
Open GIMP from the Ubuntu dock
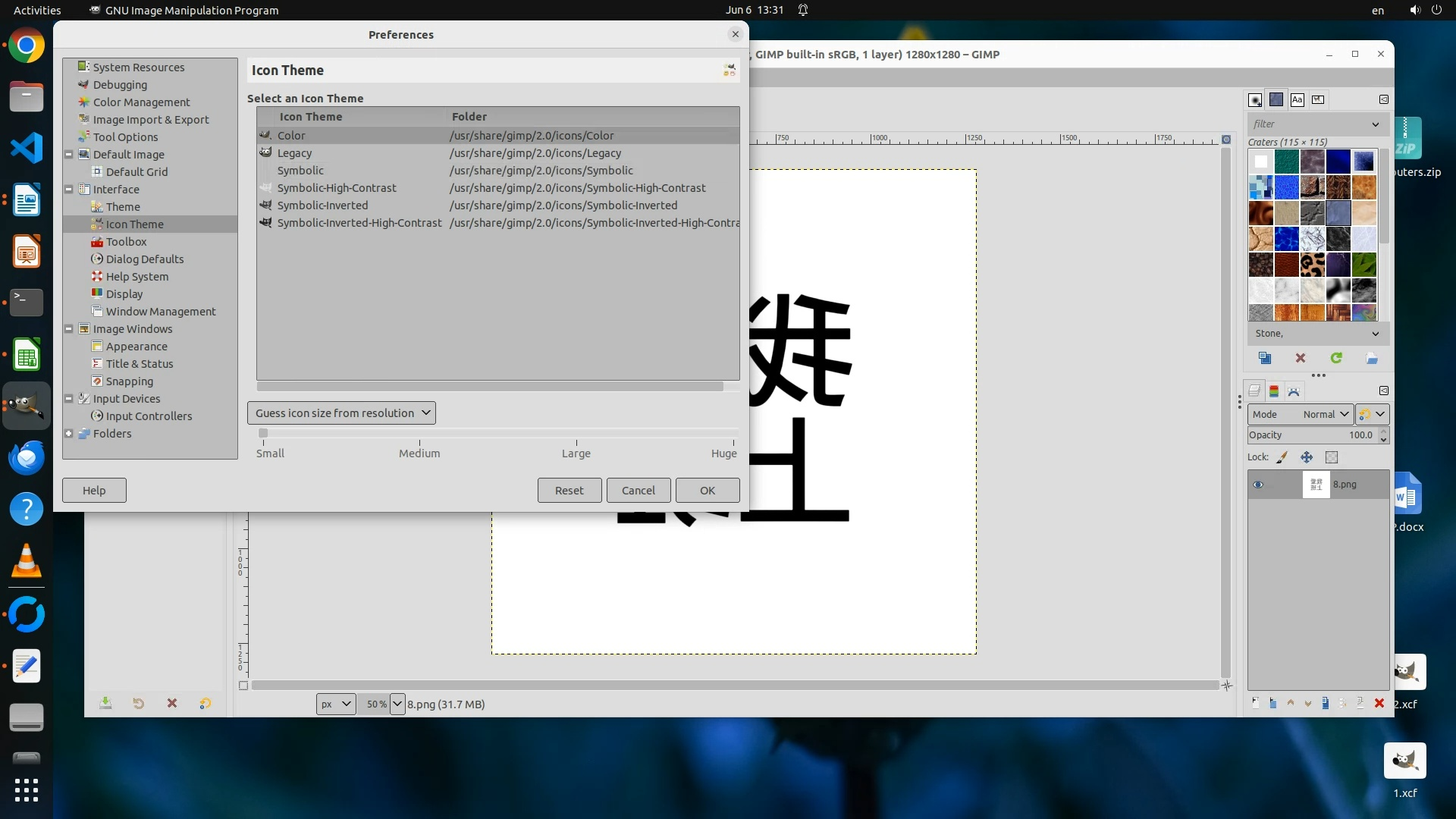[x=27, y=406]
